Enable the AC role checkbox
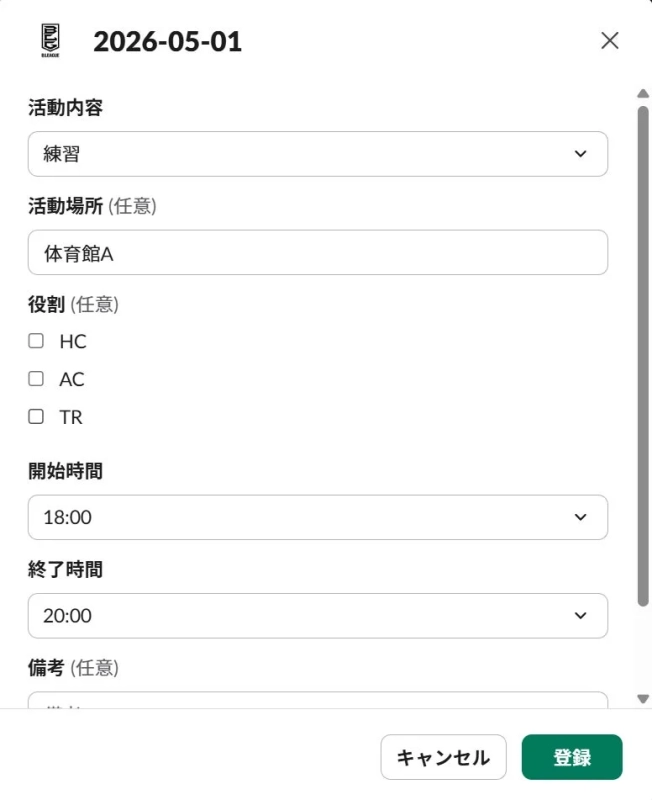Screen dimensions: 652x800 [x=36, y=379]
